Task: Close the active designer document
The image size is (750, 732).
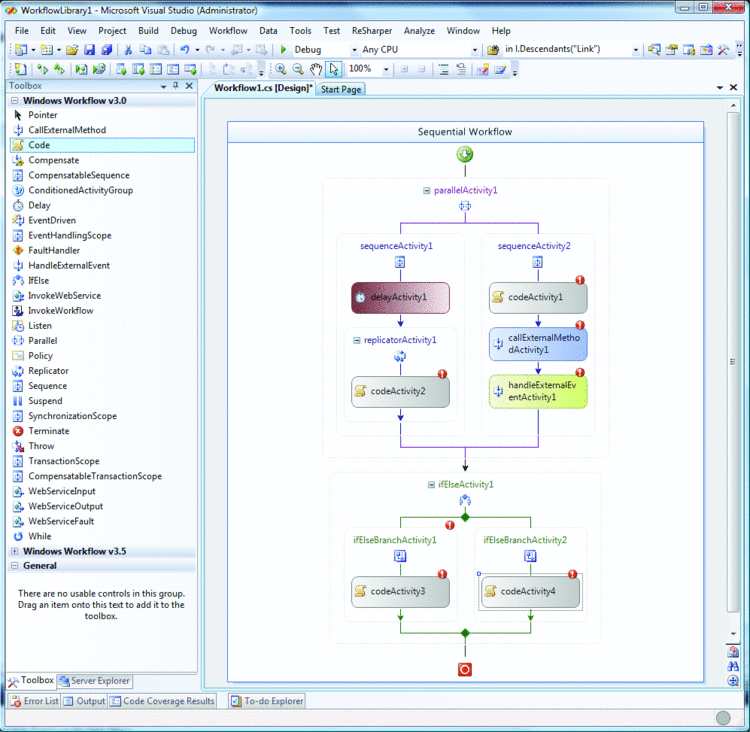Action: [733, 88]
